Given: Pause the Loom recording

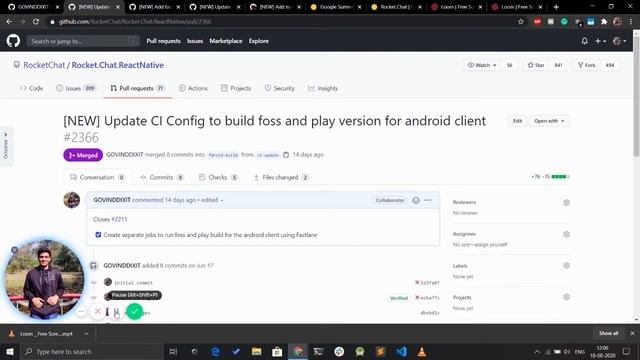Looking at the screenshot, I should [x=116, y=312].
